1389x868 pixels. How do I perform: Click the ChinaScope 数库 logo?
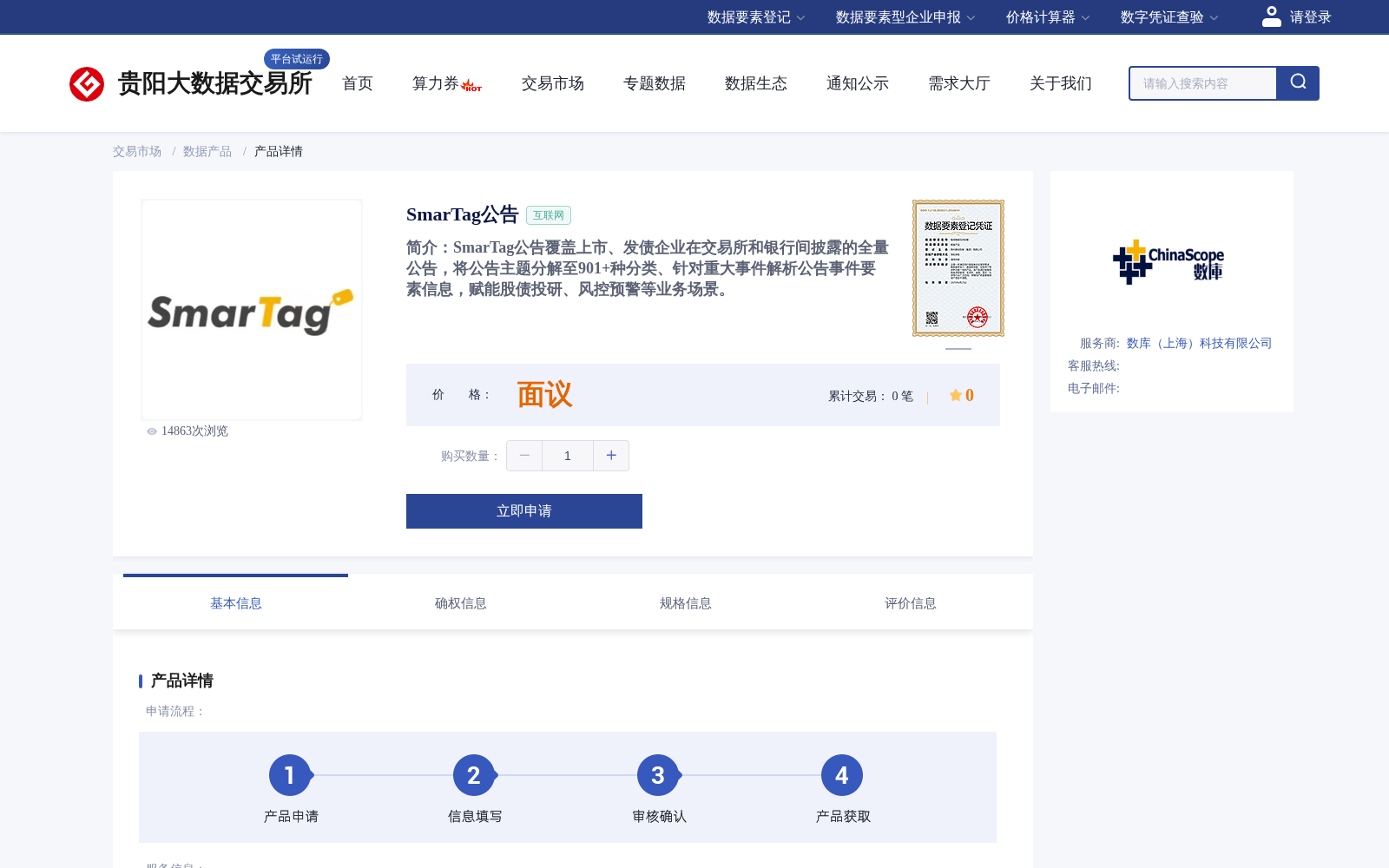(1168, 262)
